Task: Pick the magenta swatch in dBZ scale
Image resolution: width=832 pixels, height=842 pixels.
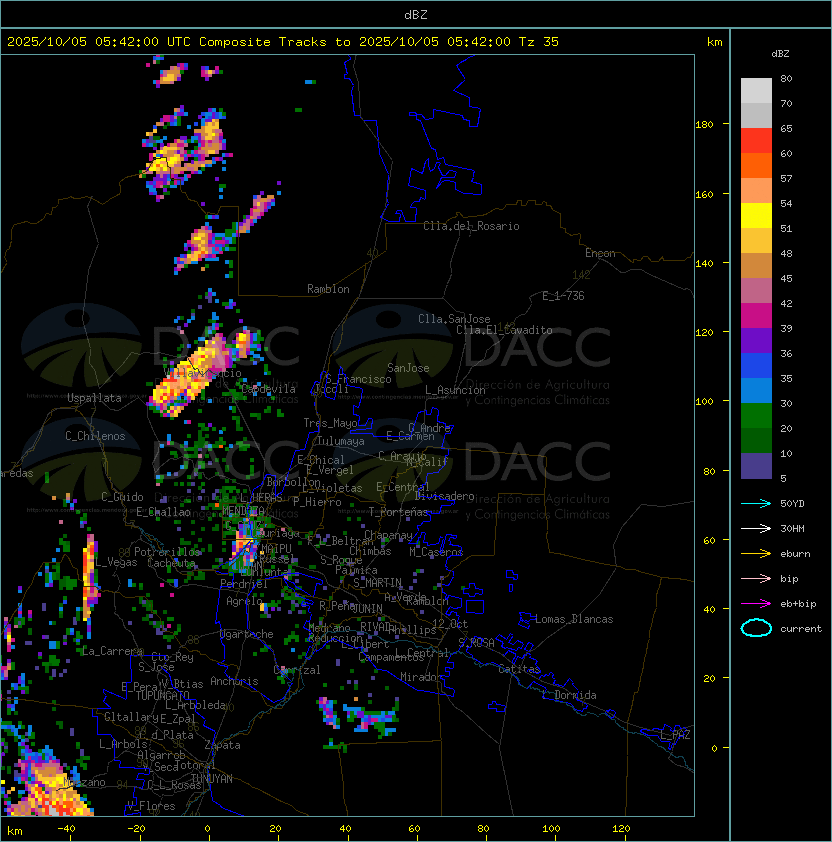Action: [x=756, y=315]
